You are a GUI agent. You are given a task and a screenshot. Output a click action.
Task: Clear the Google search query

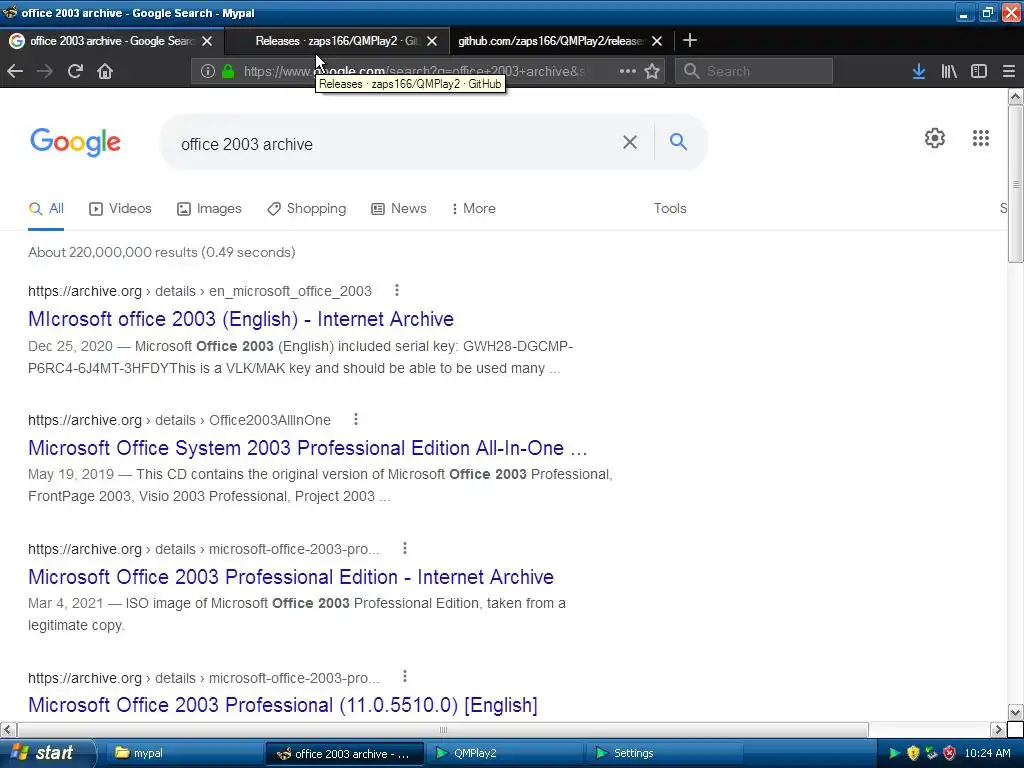point(630,142)
